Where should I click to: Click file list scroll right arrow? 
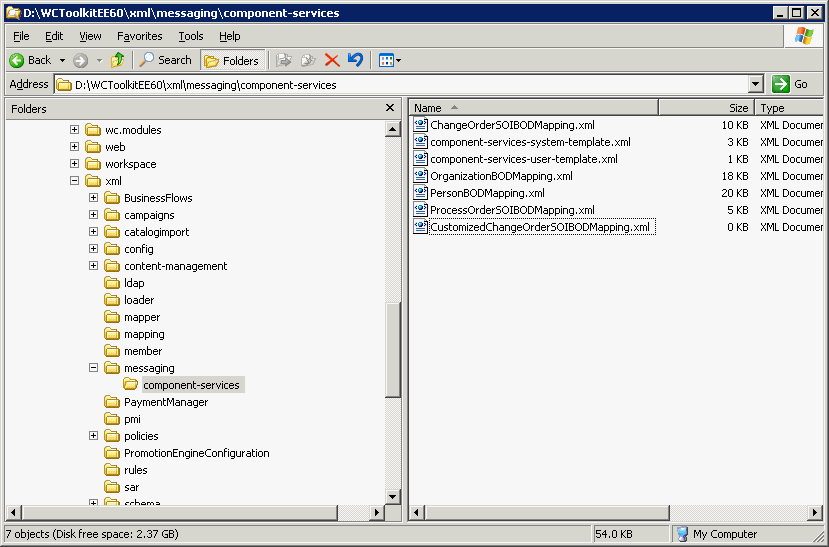pos(815,512)
